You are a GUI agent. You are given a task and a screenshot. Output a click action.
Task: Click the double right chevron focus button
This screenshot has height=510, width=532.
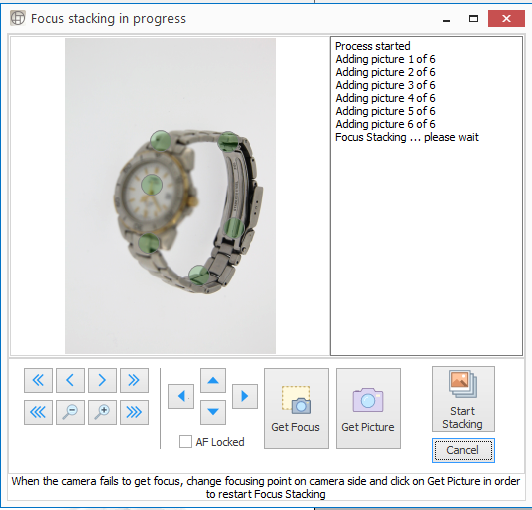134,380
